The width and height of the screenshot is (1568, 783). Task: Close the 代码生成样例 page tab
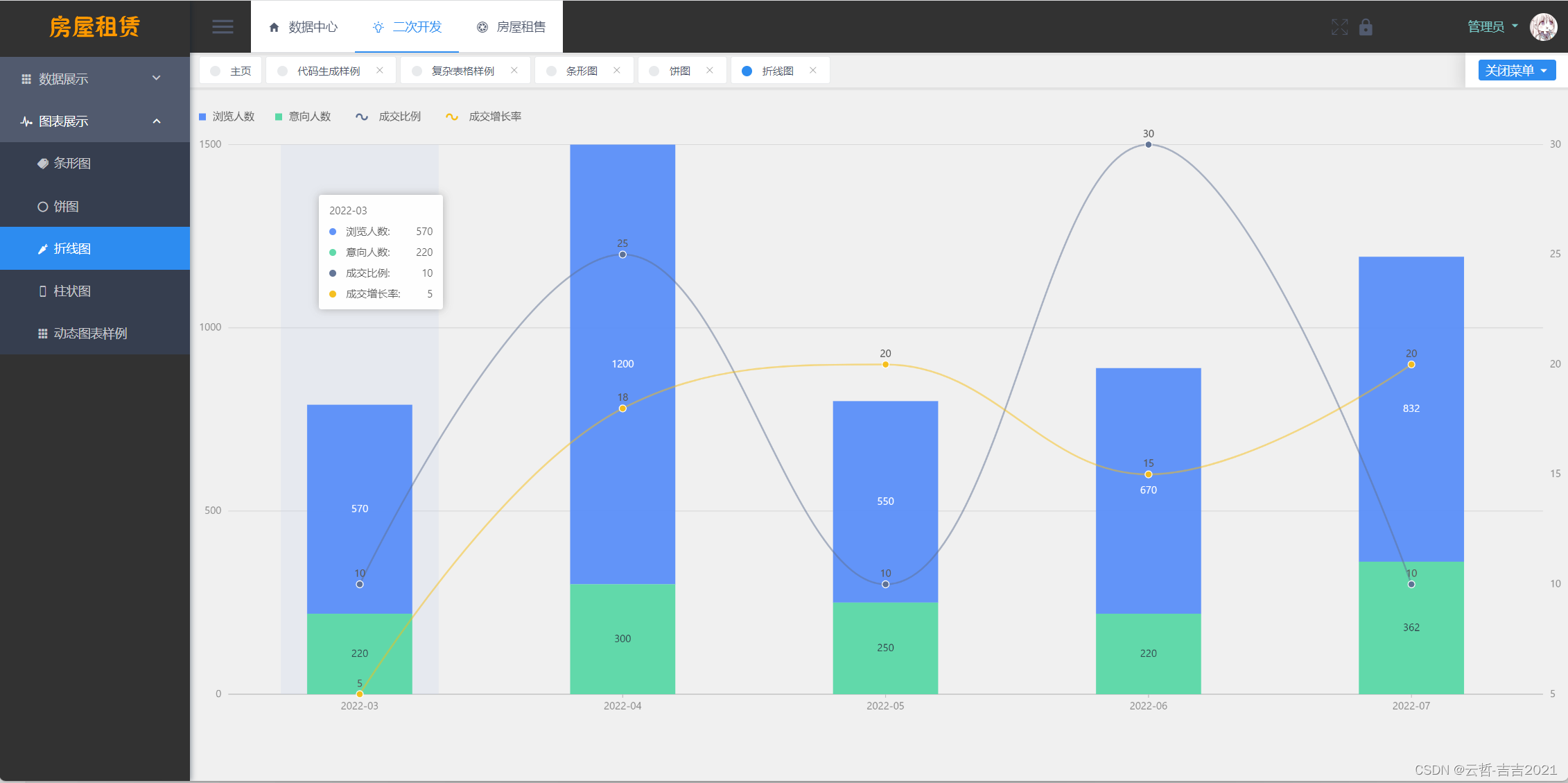coord(380,71)
